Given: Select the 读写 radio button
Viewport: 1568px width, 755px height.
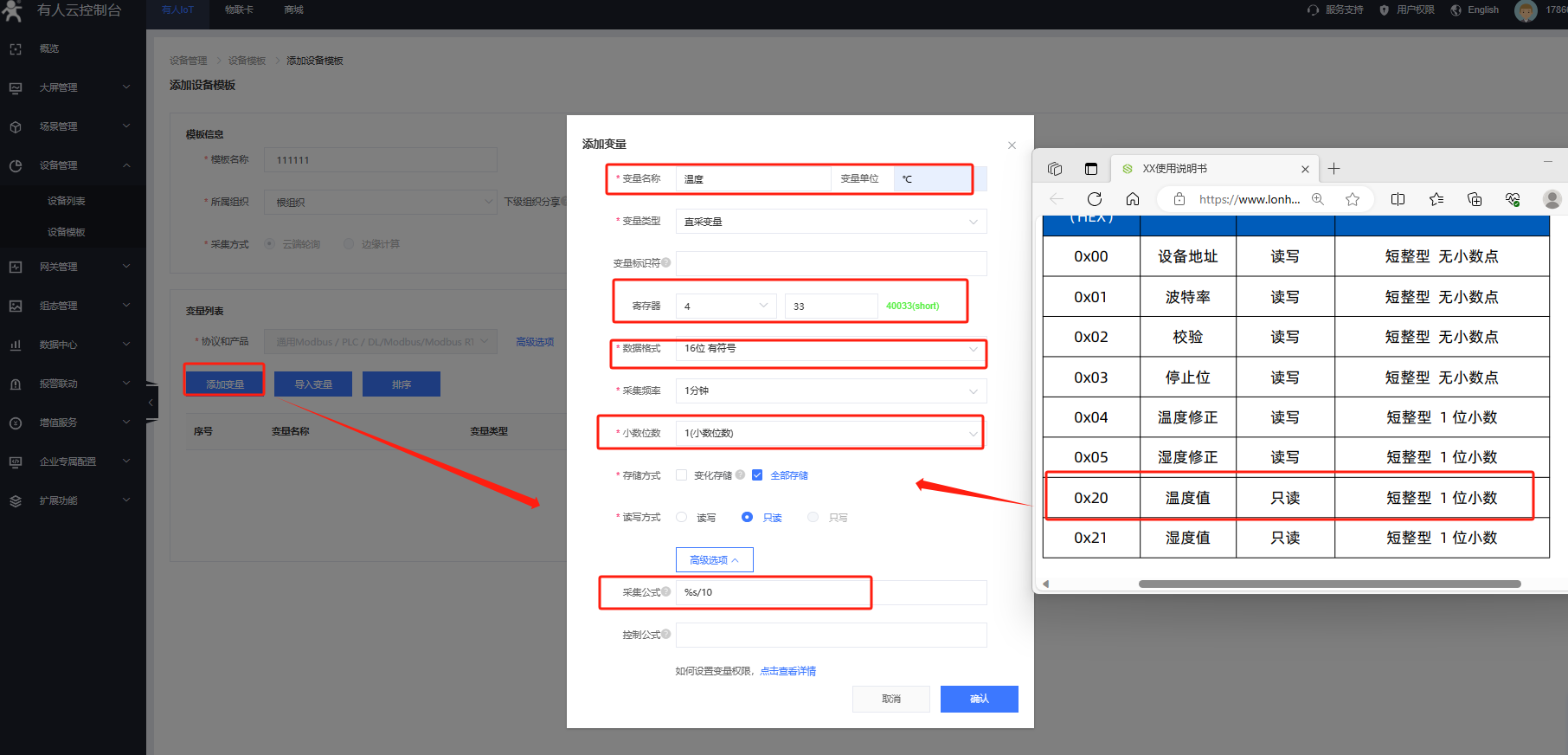Looking at the screenshot, I should [682, 518].
